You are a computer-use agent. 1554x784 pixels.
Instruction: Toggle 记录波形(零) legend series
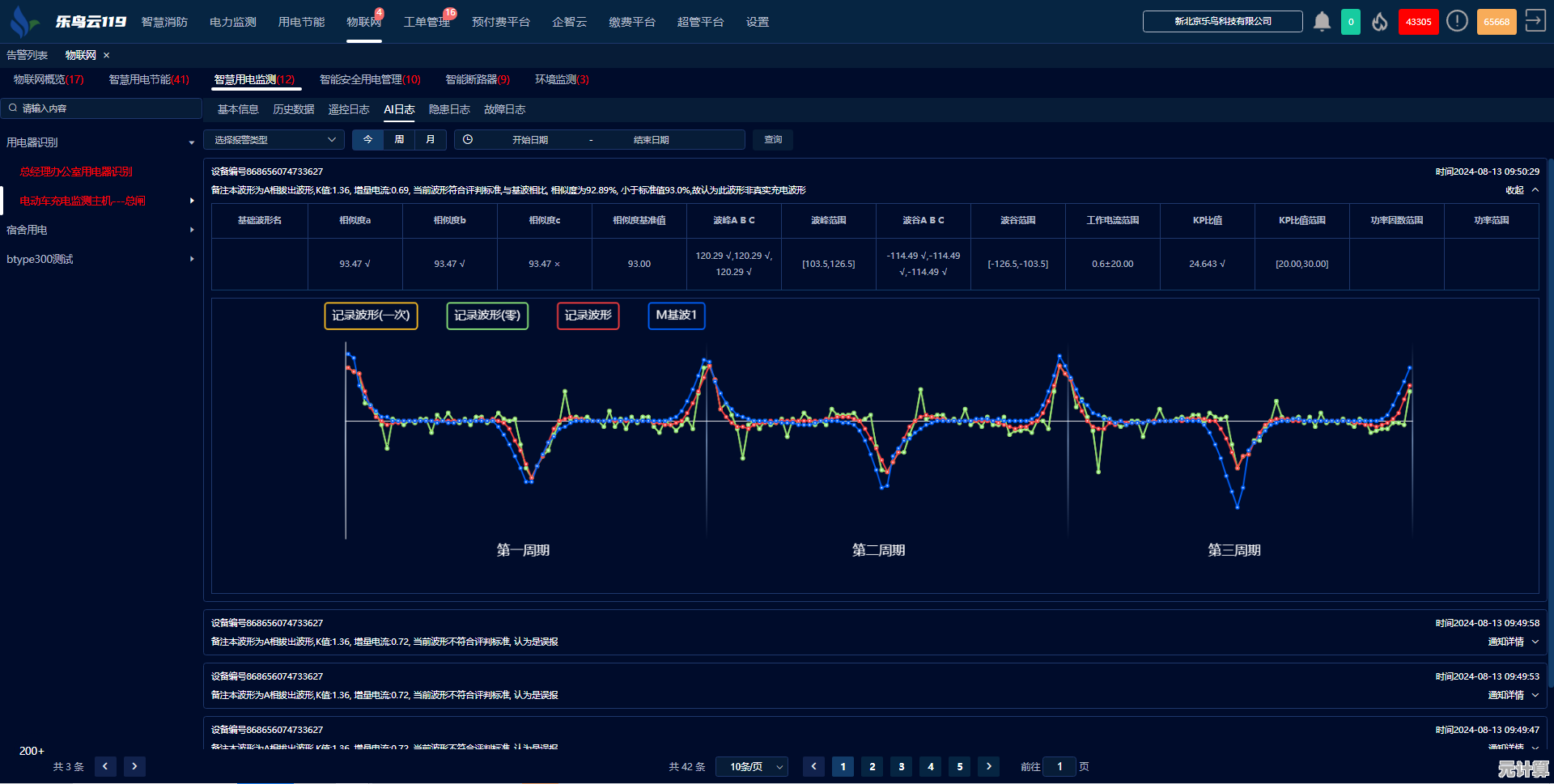(x=487, y=316)
